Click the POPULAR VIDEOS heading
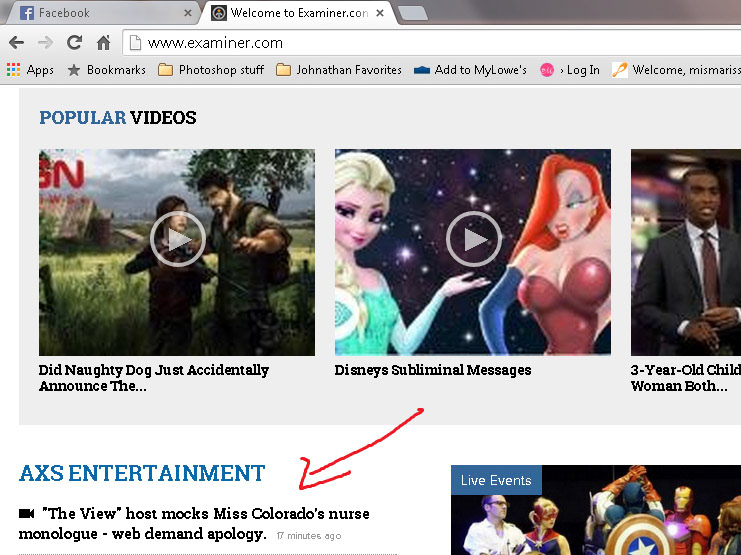Screen dimensions: 741x555 [118, 117]
